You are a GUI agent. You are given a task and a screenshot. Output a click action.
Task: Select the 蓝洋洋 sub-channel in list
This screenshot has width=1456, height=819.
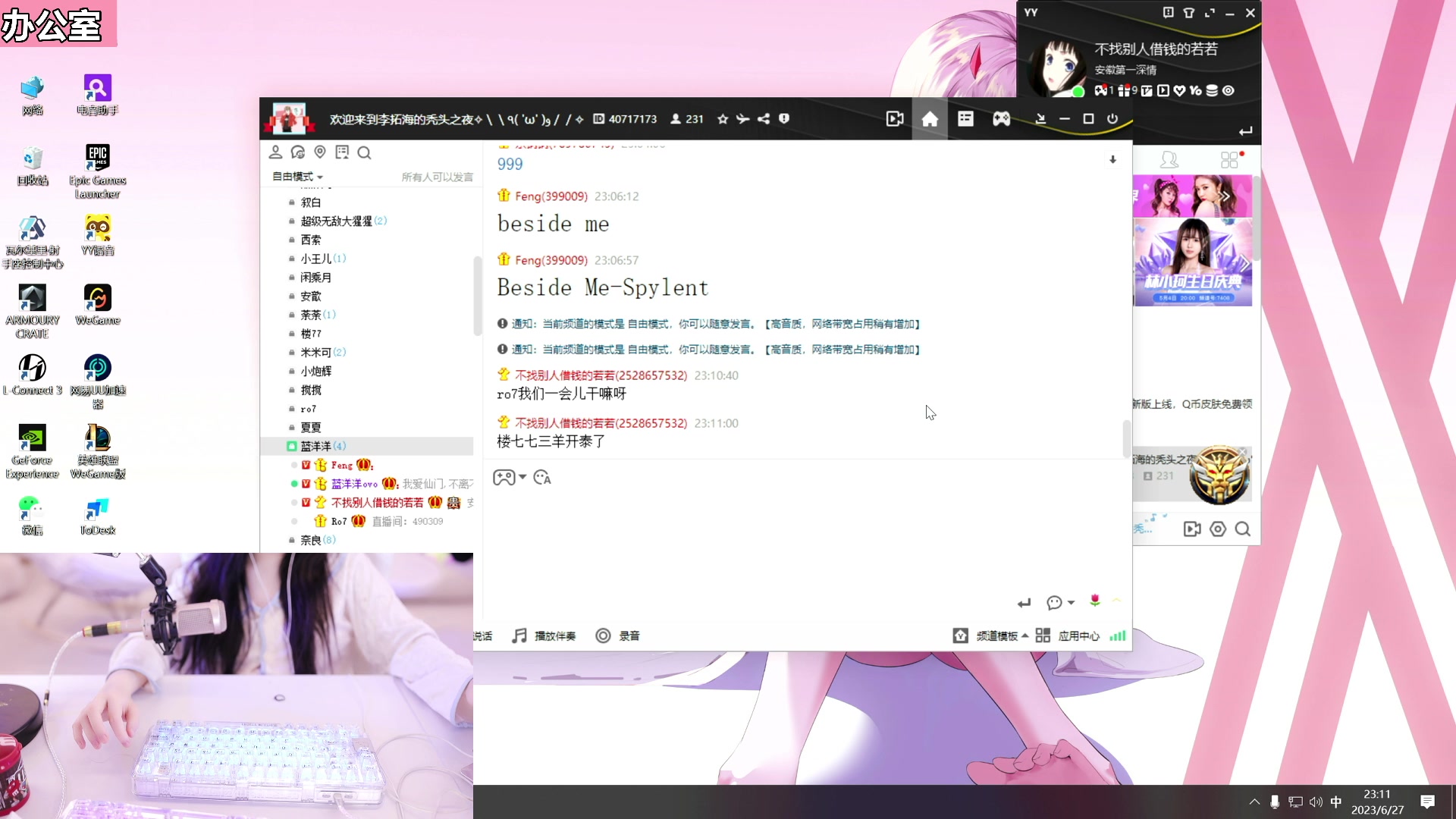tap(315, 446)
